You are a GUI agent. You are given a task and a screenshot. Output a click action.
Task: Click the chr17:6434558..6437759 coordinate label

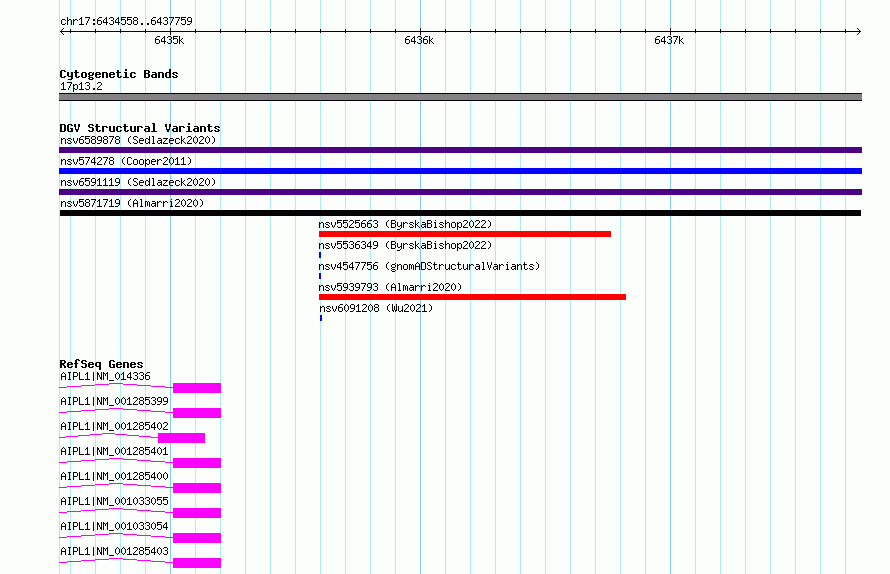[x=126, y=21]
